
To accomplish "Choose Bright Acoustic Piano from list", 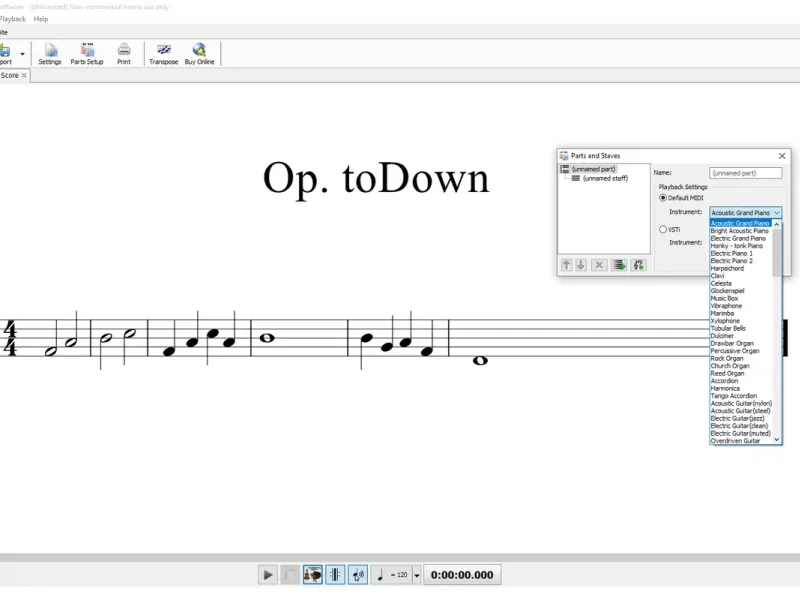I will coord(739,231).
